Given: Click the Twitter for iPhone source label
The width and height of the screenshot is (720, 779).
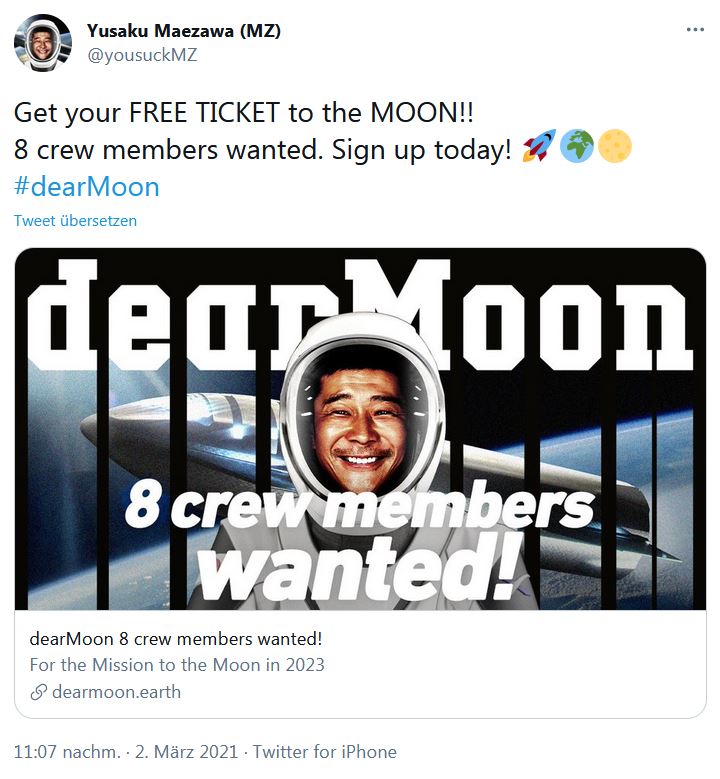Looking at the screenshot, I should [x=325, y=752].
